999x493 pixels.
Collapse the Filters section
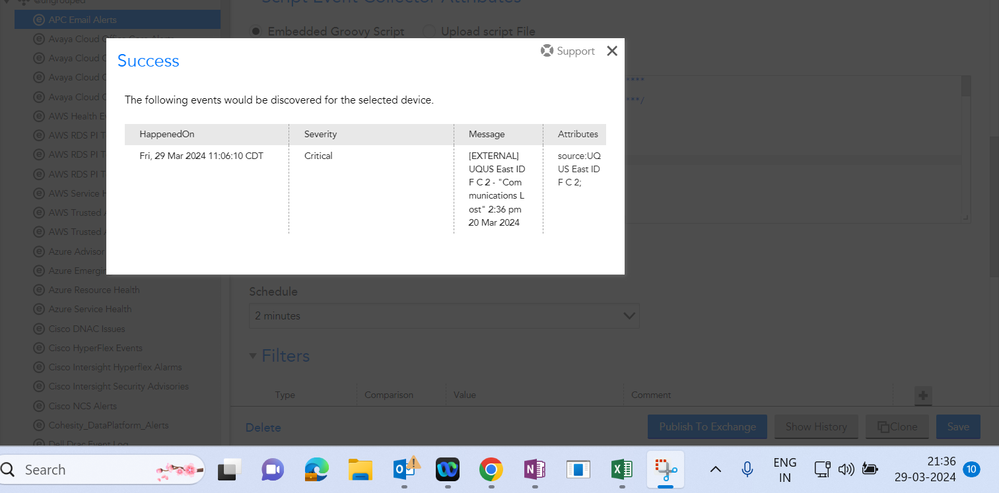click(254, 355)
